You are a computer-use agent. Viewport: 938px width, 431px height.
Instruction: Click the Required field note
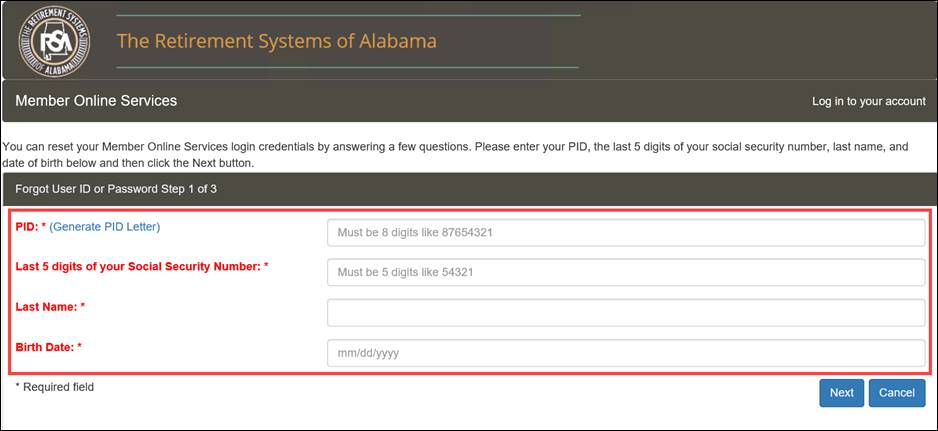click(x=54, y=387)
